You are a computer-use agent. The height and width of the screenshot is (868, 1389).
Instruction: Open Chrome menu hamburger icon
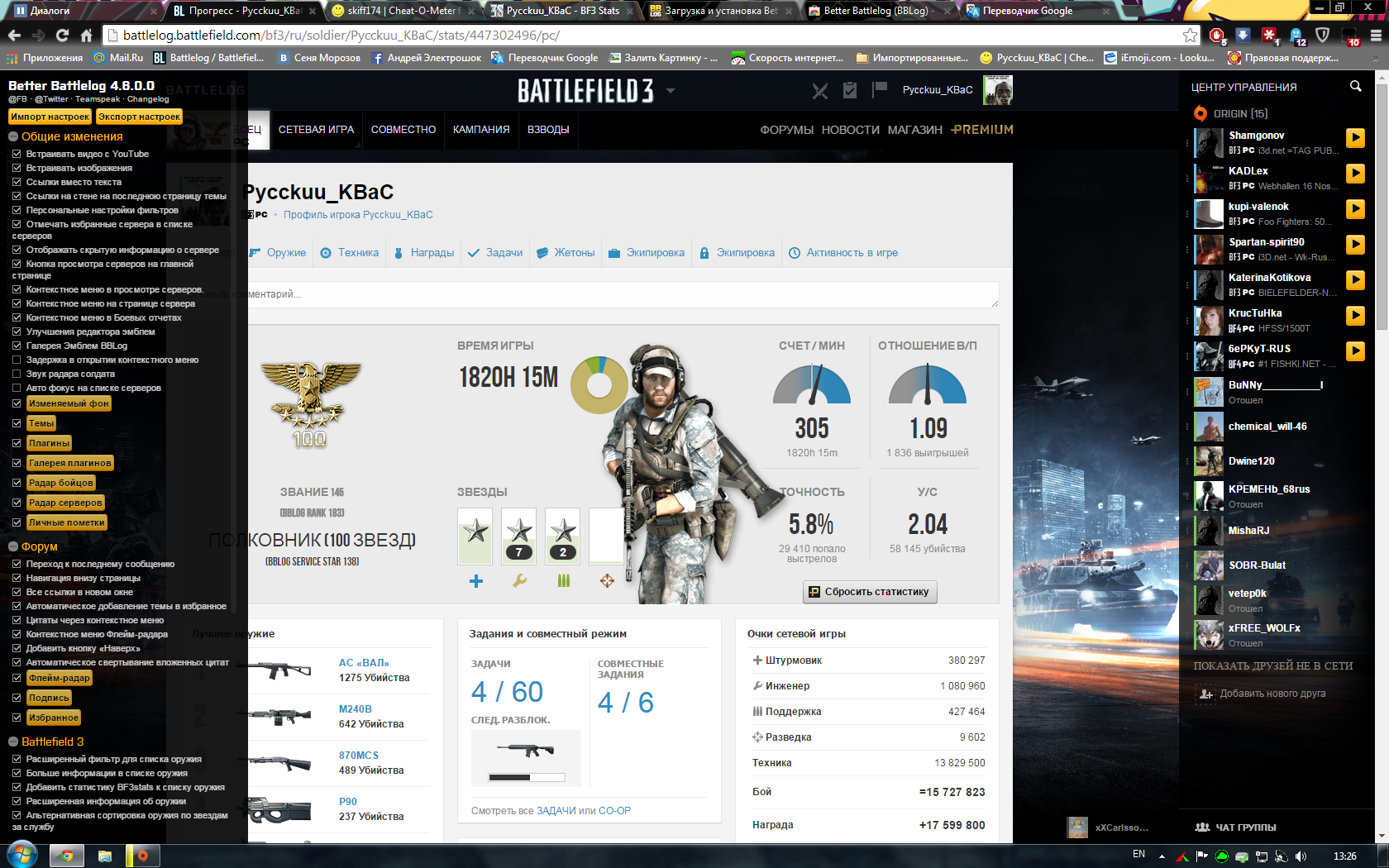1376,35
